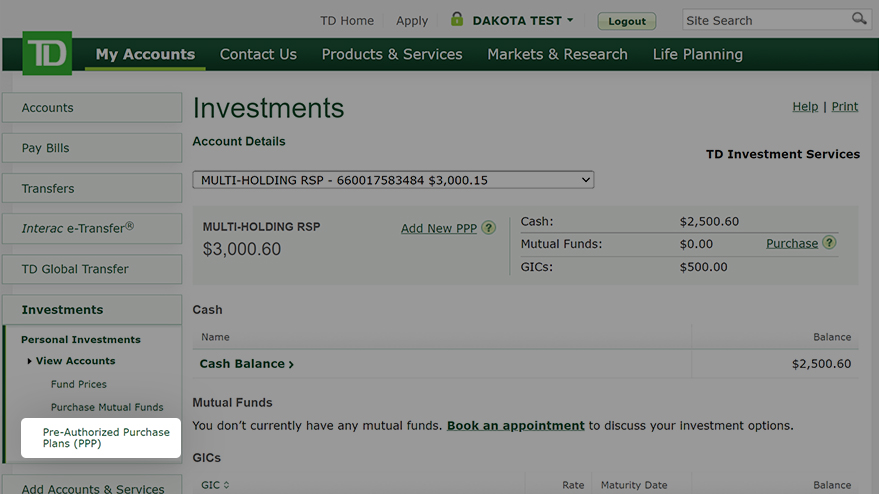The image size is (879, 494).
Task: Select Investments in the sidebar
Action: click(x=92, y=310)
